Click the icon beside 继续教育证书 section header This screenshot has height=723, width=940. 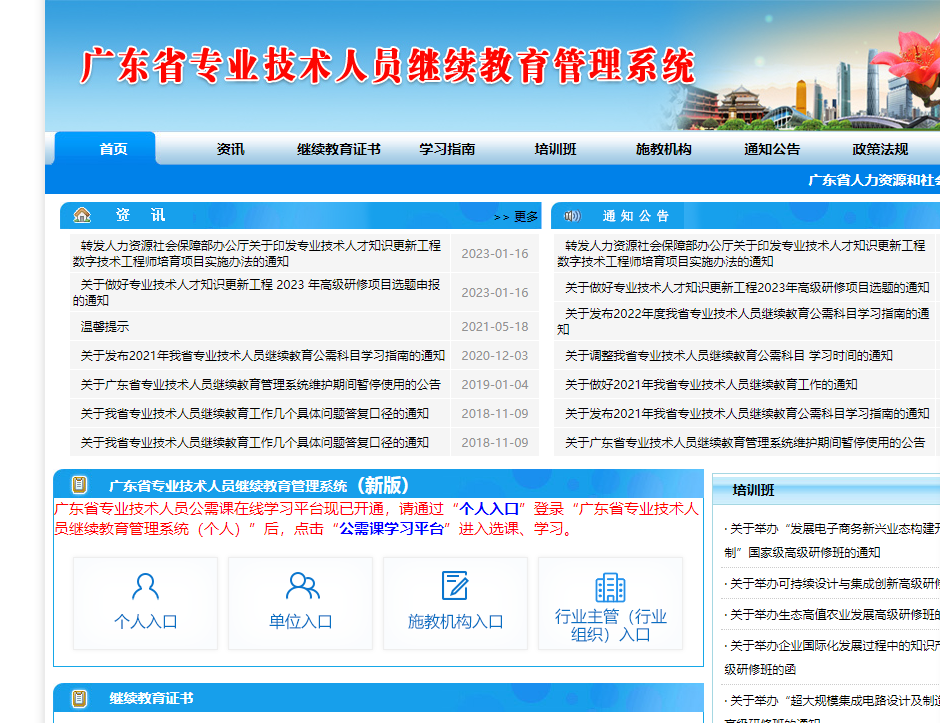[x=79, y=698]
